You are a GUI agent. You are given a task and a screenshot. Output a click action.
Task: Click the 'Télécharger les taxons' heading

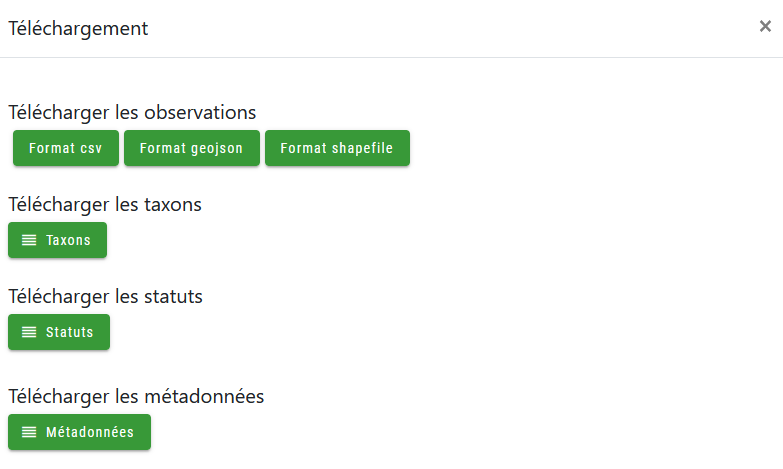click(x=105, y=204)
